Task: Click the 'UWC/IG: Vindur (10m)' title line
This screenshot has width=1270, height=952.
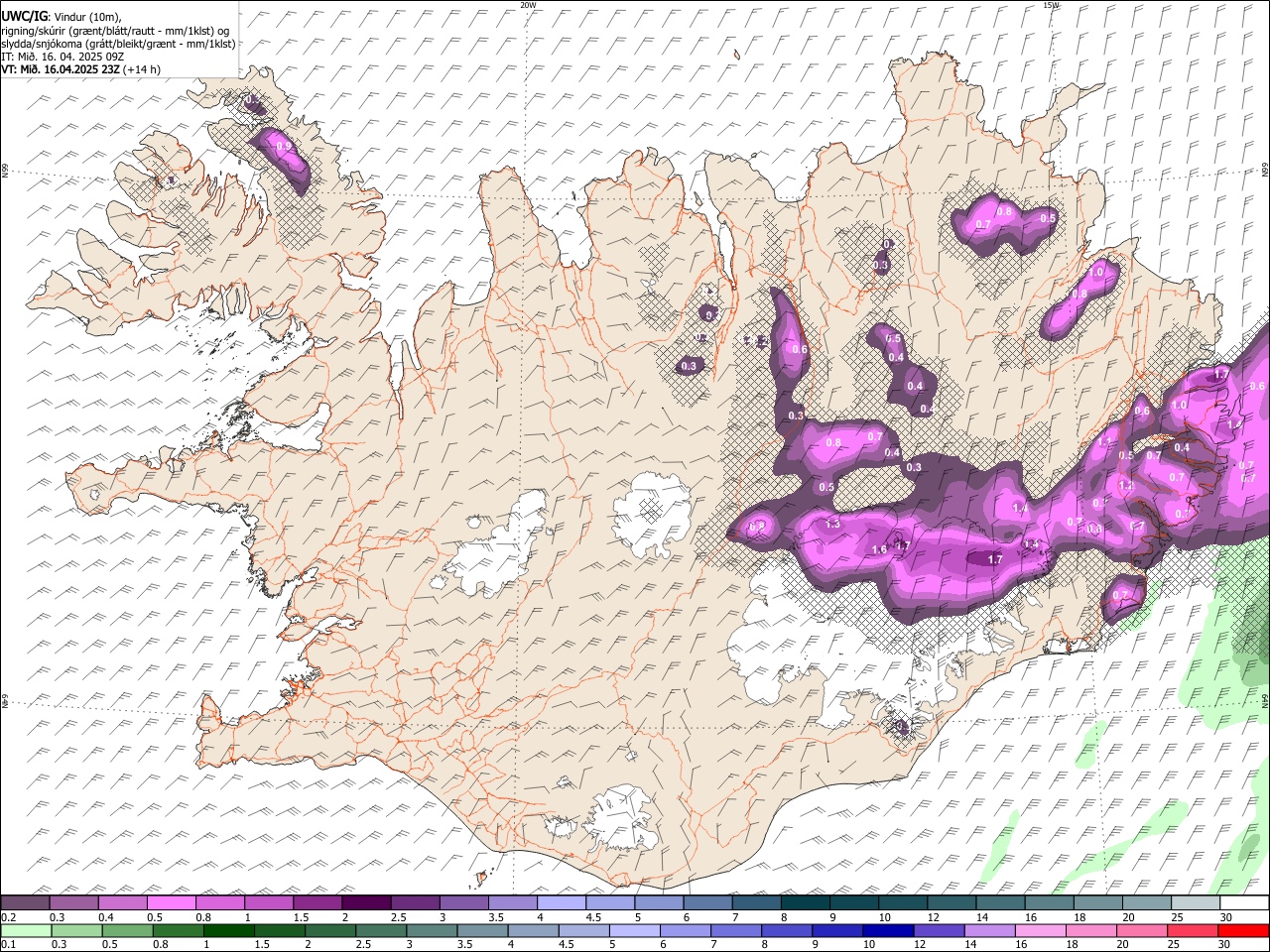Action: point(61,16)
